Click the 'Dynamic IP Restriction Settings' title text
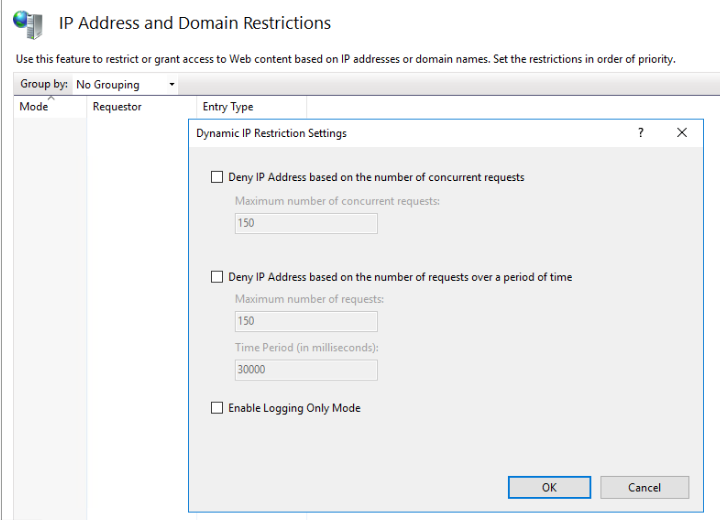This screenshot has width=720, height=520. pyautogui.click(x=271, y=133)
